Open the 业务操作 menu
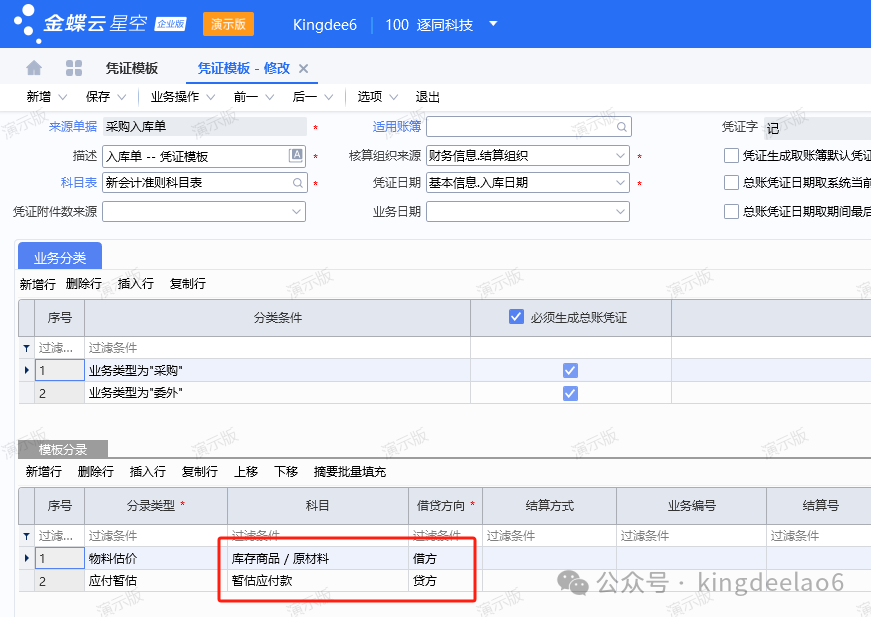Viewport: 871px width, 617px height. (x=182, y=97)
